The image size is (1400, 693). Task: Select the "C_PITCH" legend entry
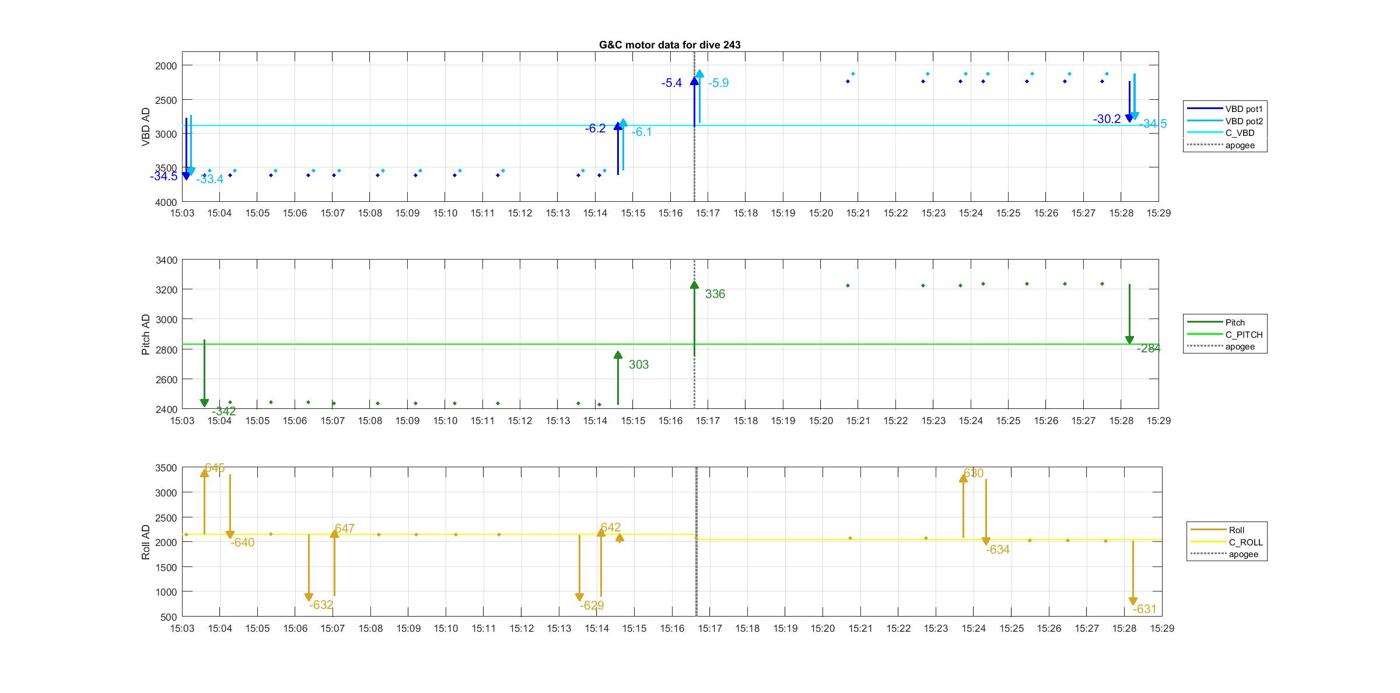1225,334
